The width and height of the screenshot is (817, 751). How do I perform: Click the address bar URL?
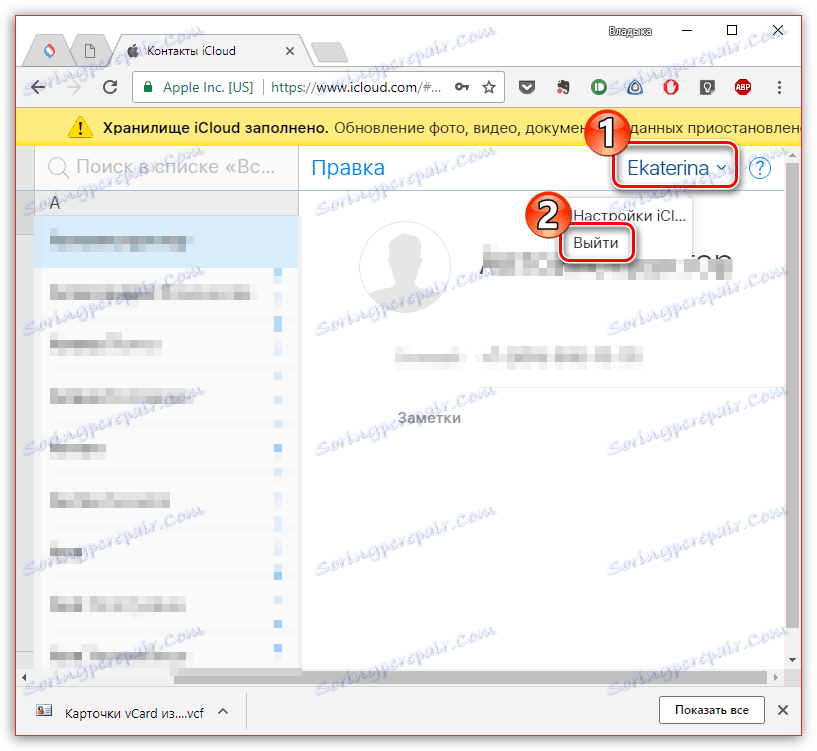point(356,87)
